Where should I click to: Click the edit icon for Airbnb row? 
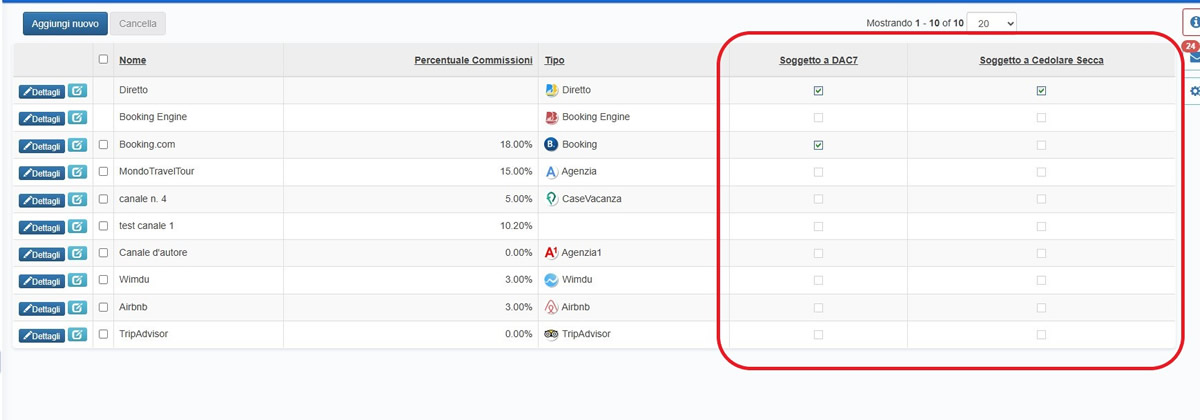tap(77, 308)
